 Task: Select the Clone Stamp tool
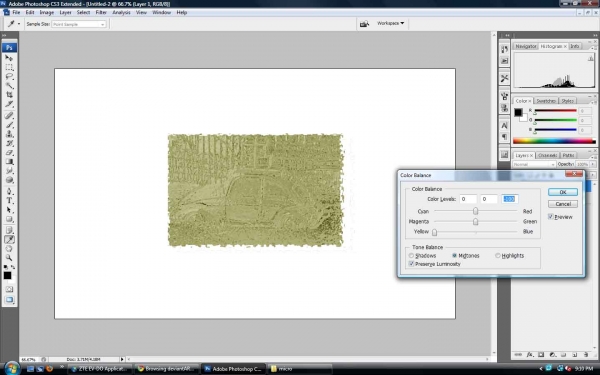point(9,134)
